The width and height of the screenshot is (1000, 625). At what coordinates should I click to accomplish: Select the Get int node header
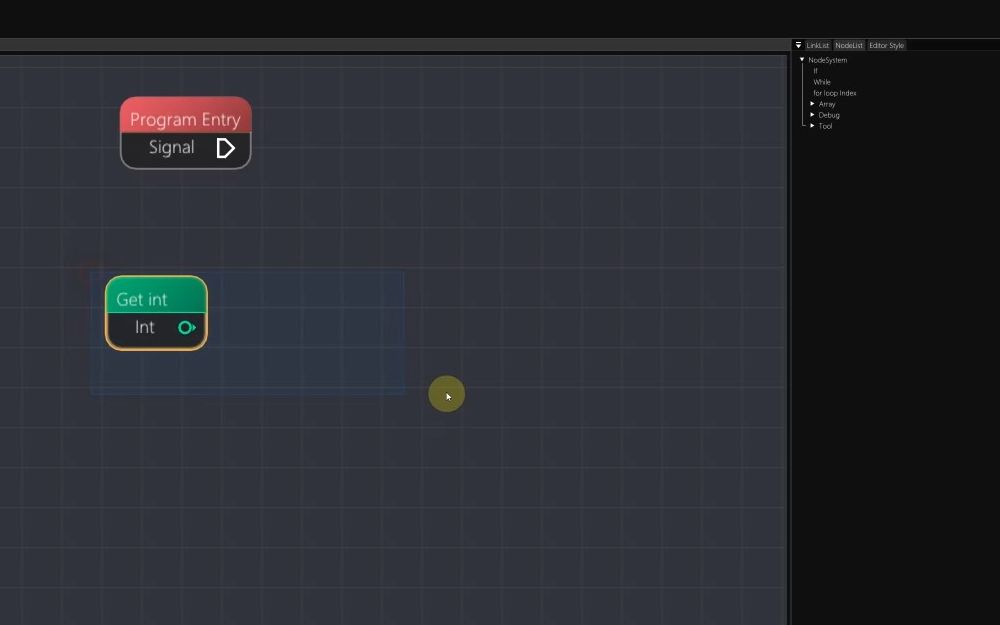[x=156, y=295]
